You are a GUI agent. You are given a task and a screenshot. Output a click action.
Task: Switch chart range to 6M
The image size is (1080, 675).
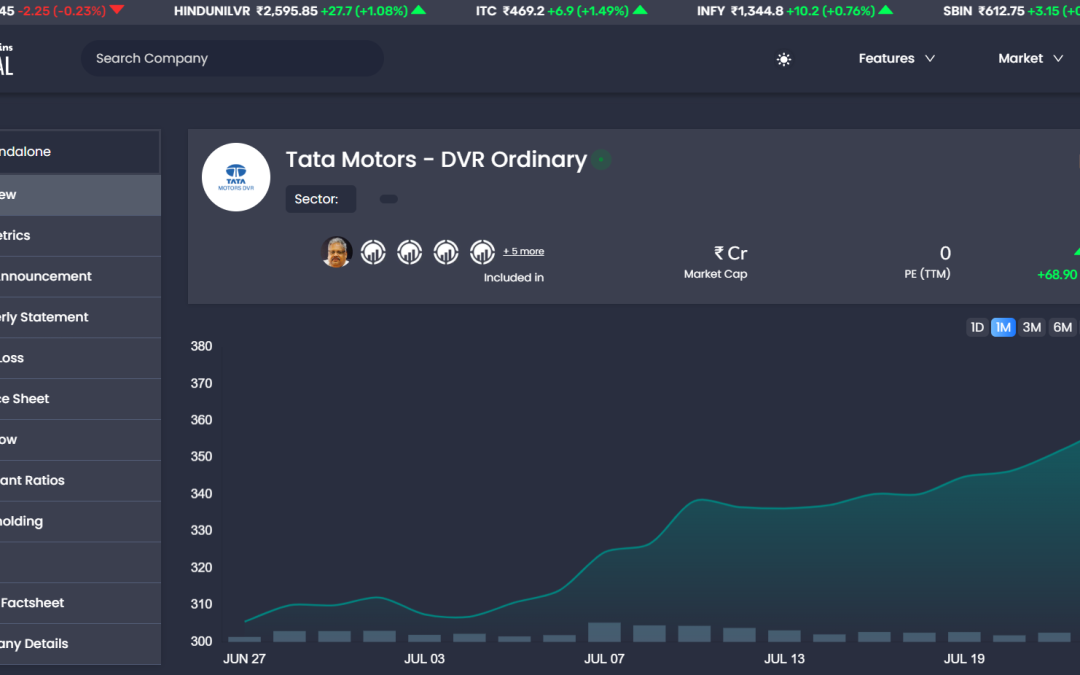point(1062,327)
